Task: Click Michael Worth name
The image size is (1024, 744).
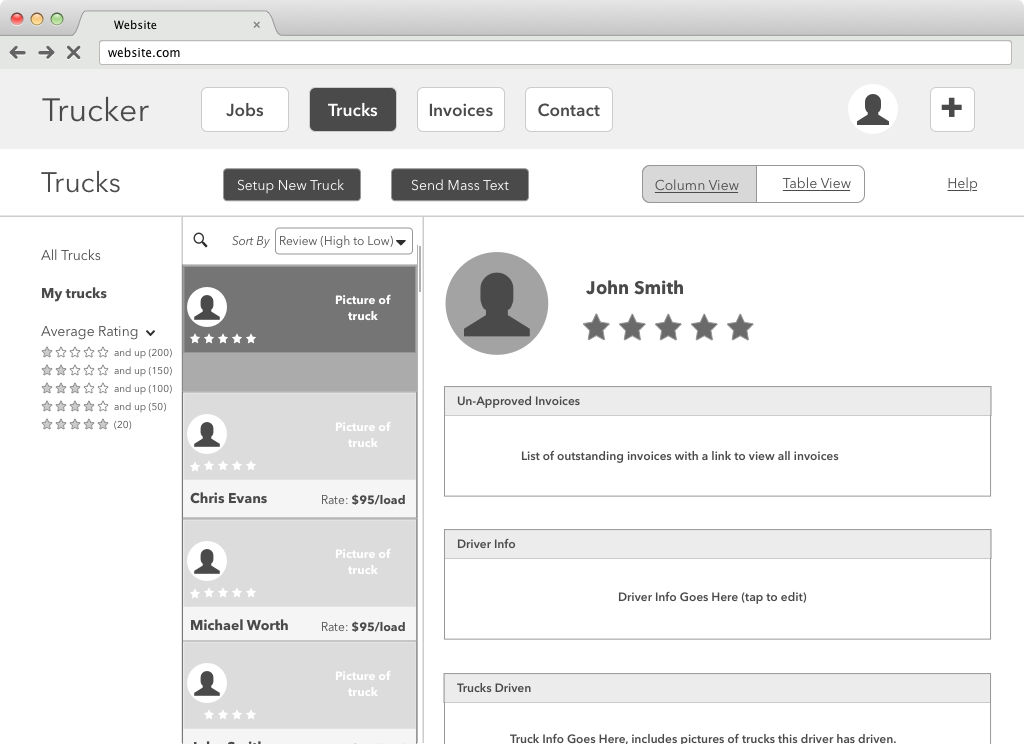Action: click(239, 625)
